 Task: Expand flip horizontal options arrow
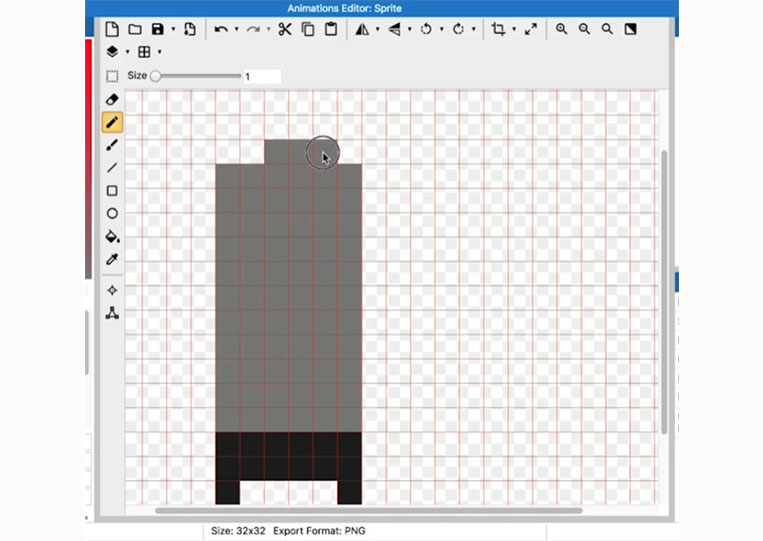coord(378,29)
